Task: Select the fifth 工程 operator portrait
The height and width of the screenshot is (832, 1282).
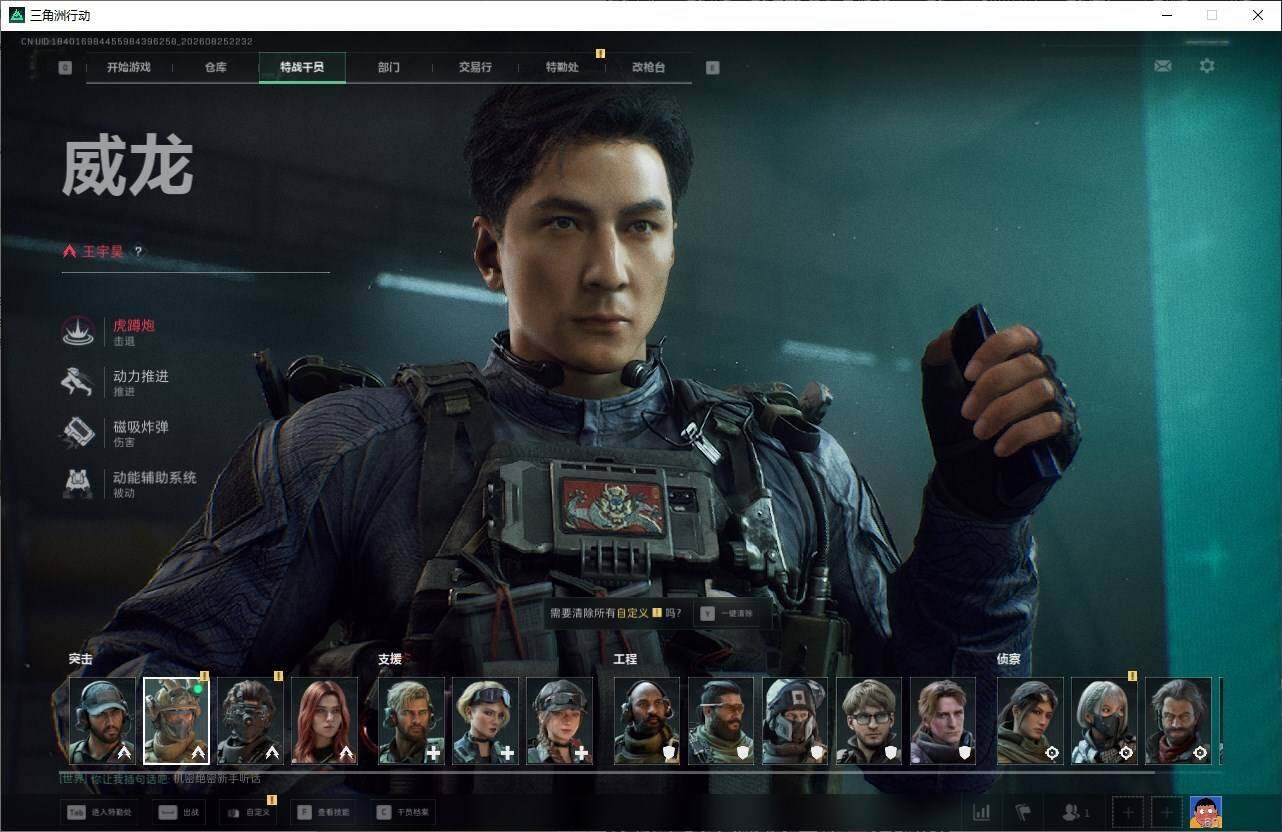Action: click(x=943, y=721)
